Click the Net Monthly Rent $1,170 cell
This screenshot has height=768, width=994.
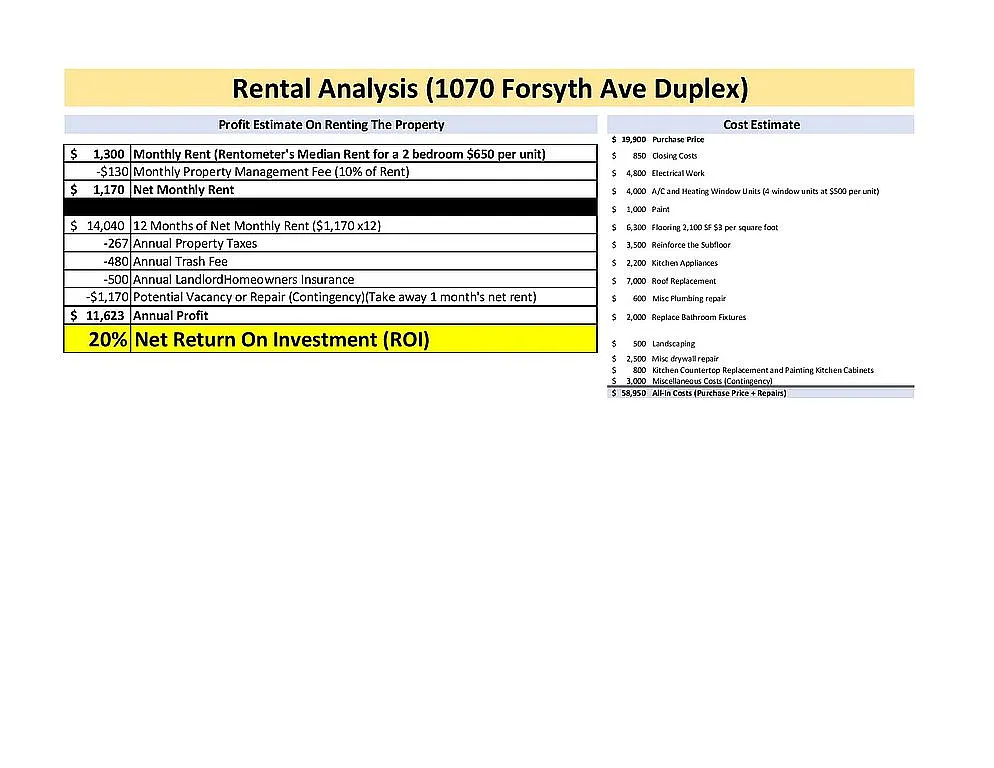coord(98,190)
